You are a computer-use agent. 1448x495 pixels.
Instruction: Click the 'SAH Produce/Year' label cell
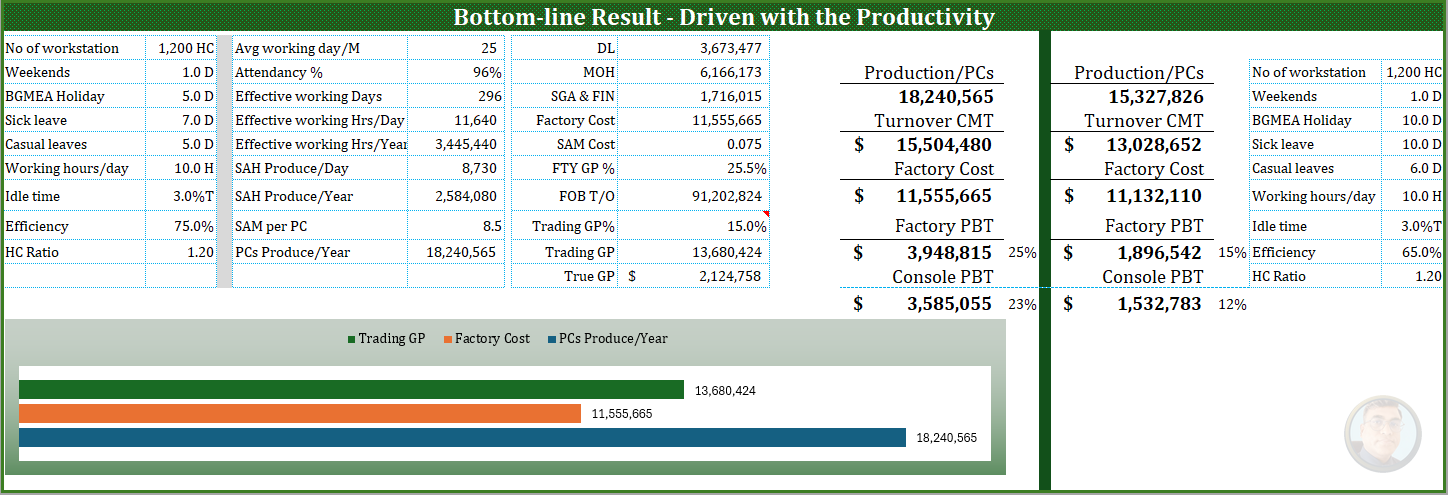(x=320, y=196)
